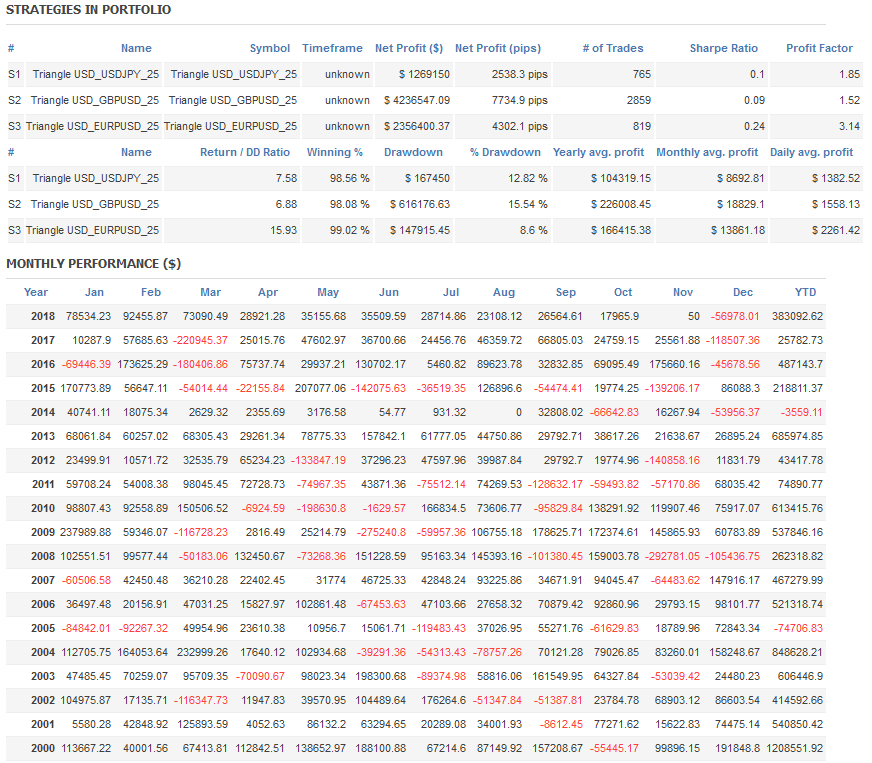Click the MONTHLY PERFORMANCE ($) heading
Viewport: 872px width, 763px height.
[x=93, y=264]
